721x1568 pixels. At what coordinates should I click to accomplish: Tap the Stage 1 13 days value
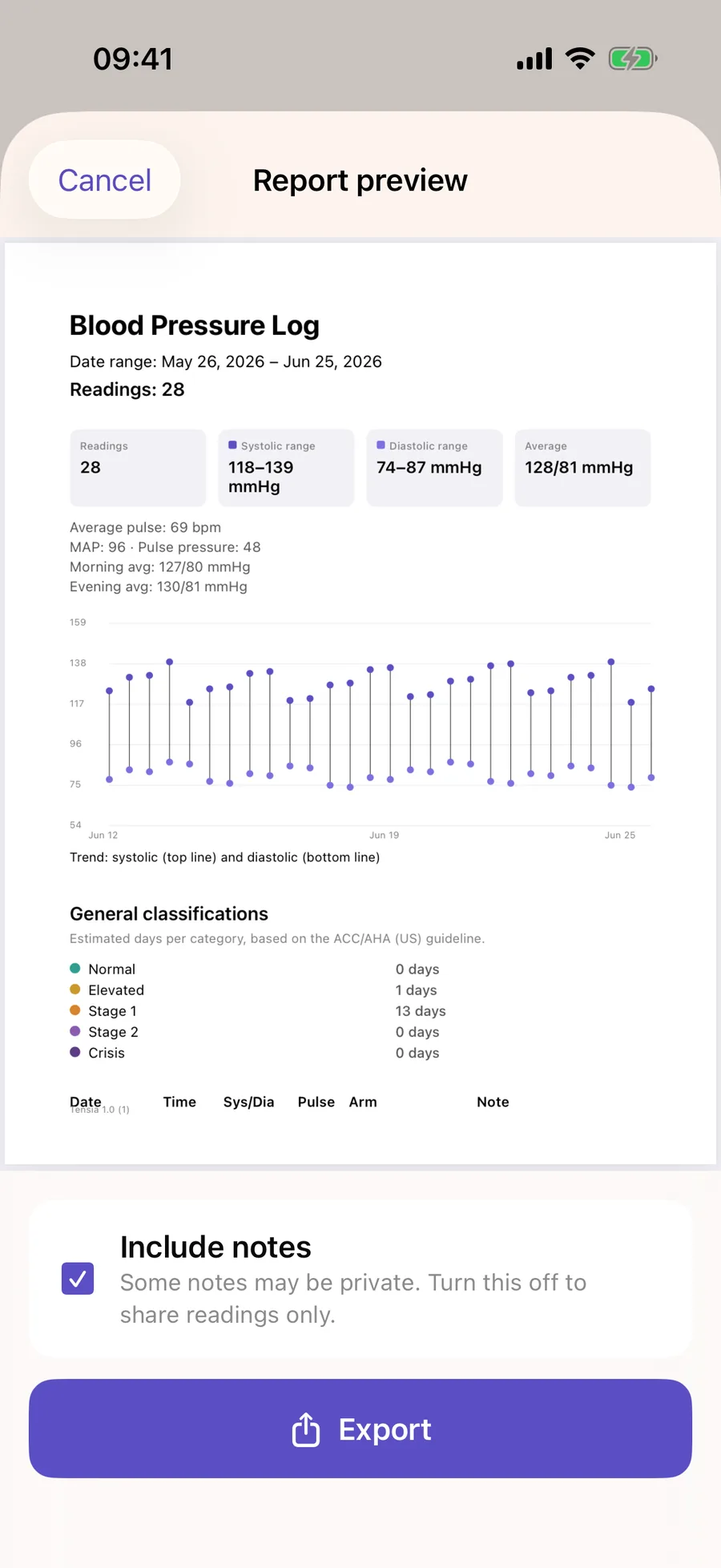pyautogui.click(x=421, y=1011)
